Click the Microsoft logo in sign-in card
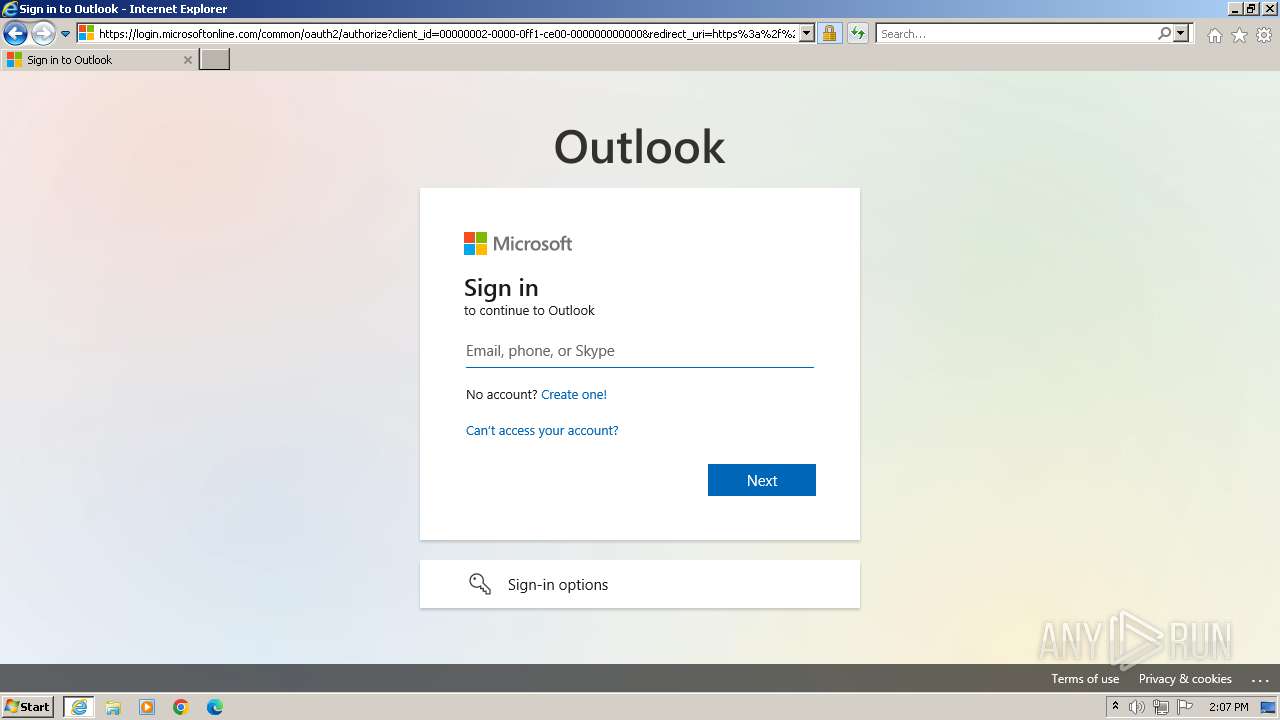 tap(518, 243)
